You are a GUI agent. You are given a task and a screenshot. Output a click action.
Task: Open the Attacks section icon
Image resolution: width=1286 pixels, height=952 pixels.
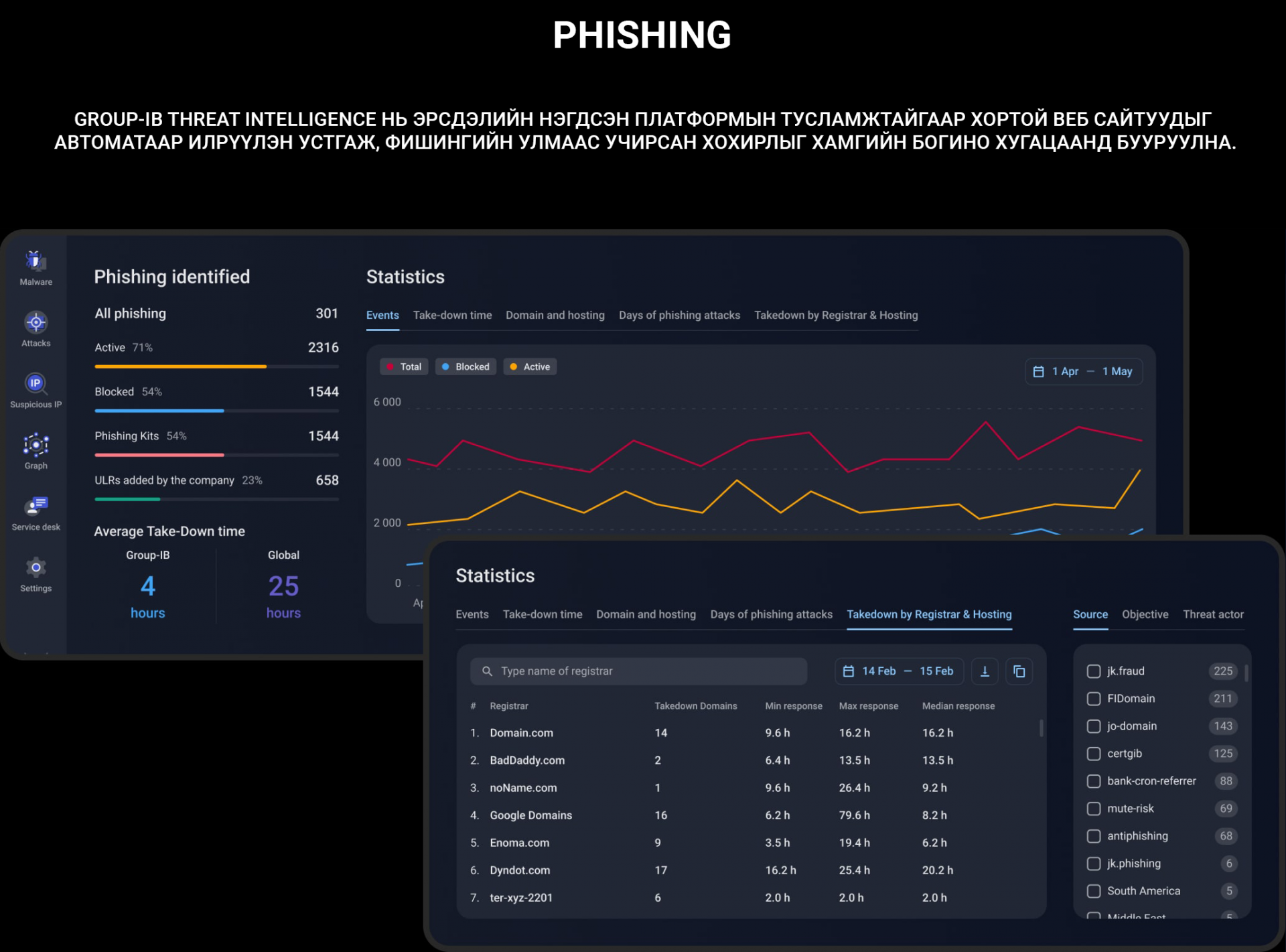click(x=35, y=323)
